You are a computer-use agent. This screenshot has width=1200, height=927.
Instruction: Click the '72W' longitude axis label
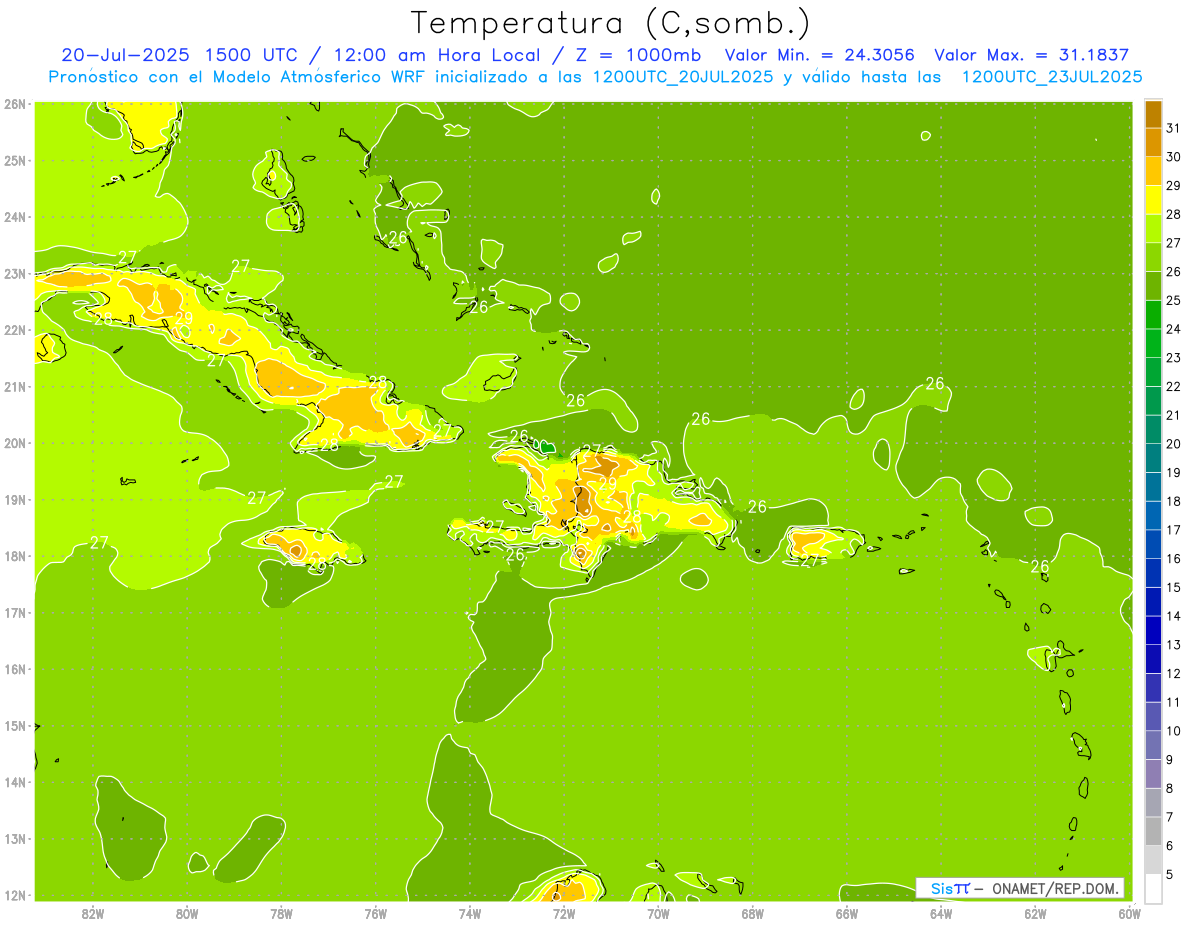click(x=564, y=913)
